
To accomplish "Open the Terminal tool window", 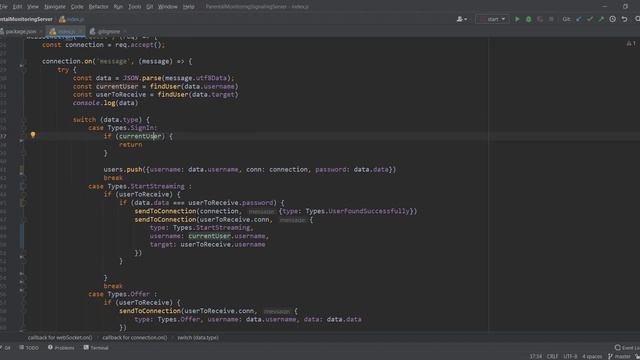I will 96,348.
